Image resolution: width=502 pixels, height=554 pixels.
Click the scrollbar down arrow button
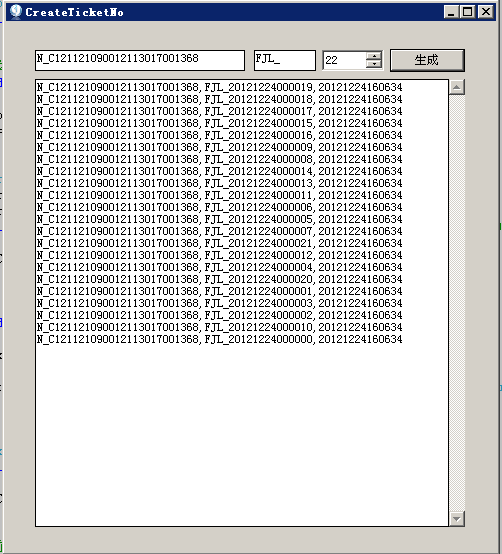pyautogui.click(x=457, y=519)
